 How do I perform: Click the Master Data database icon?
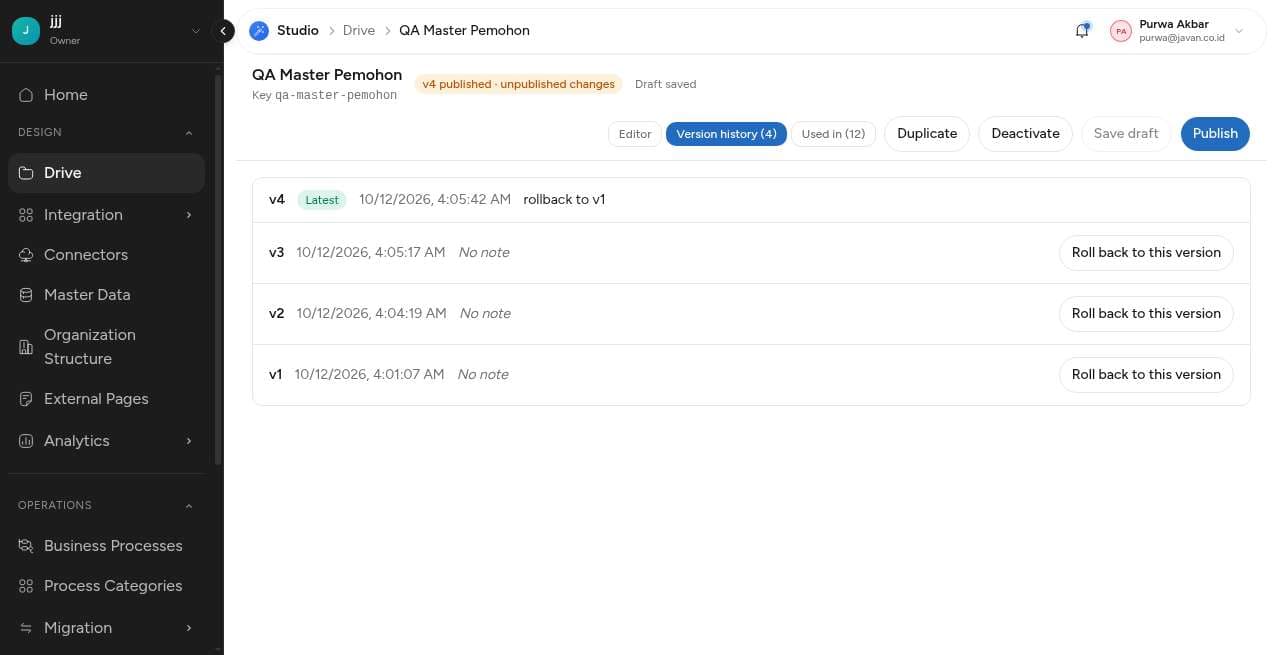click(x=26, y=295)
